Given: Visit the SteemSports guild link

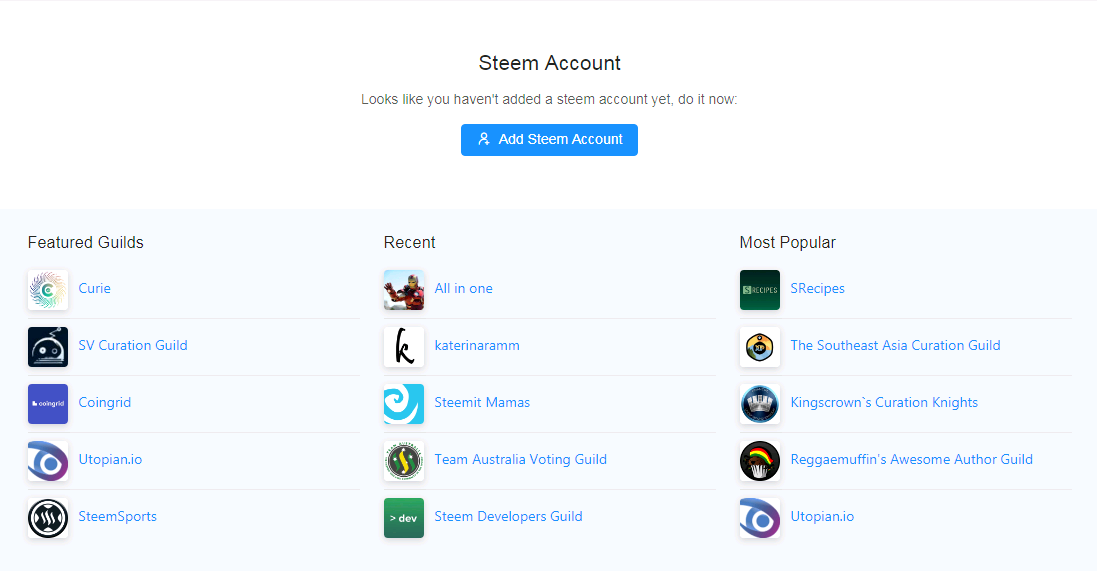Looking at the screenshot, I should [x=118, y=516].
